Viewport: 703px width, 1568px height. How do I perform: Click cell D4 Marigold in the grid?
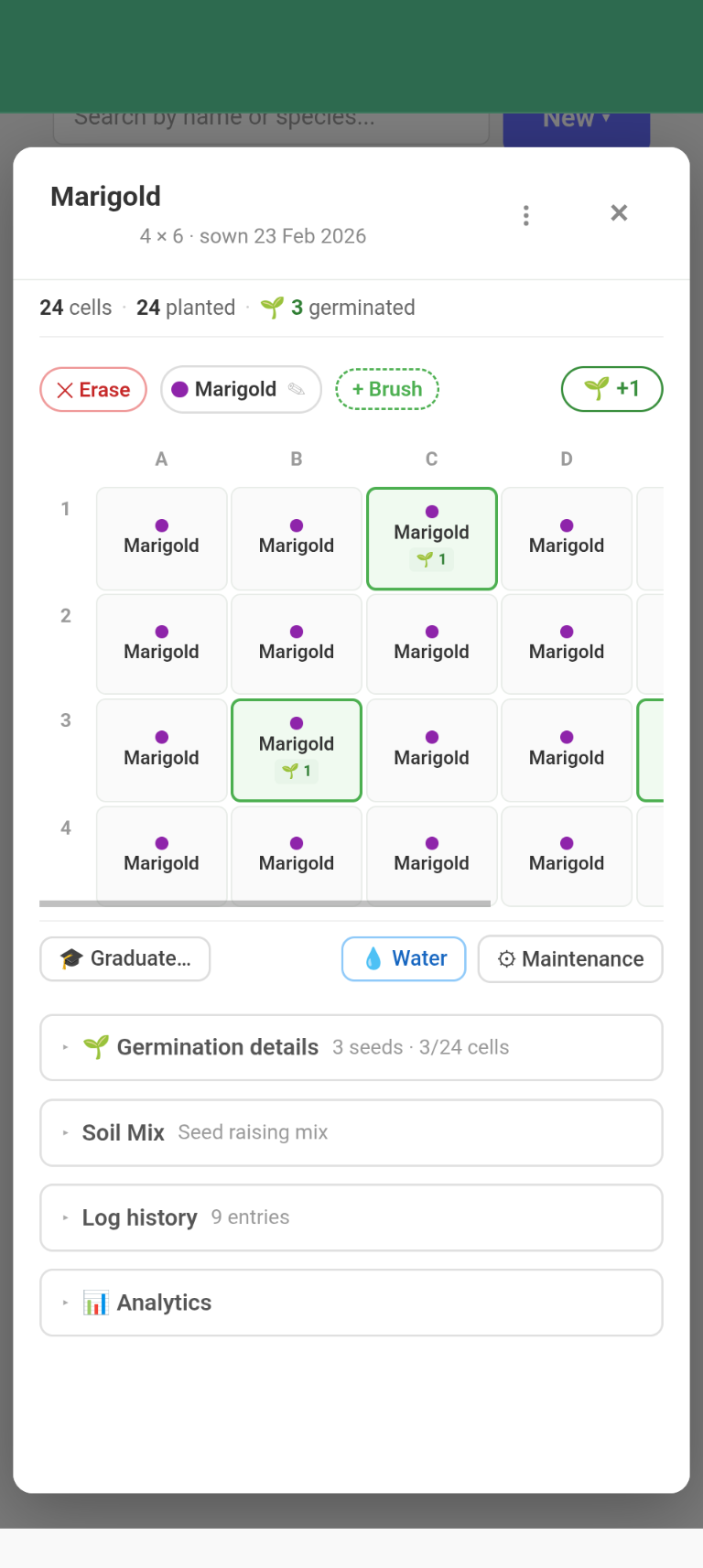(567, 855)
